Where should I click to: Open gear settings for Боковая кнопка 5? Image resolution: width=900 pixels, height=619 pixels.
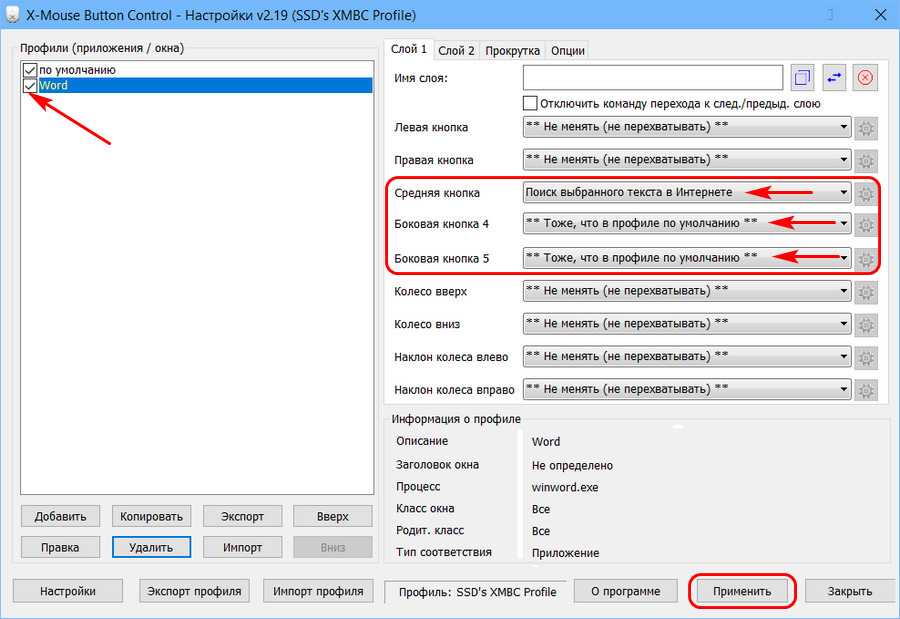point(866,260)
